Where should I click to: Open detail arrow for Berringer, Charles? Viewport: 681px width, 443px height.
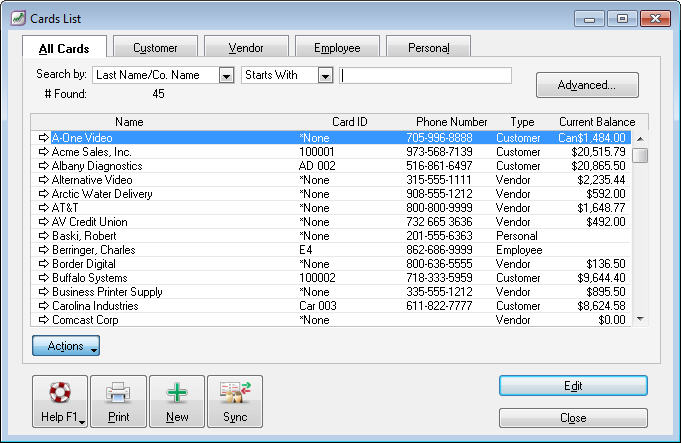click(x=43, y=250)
